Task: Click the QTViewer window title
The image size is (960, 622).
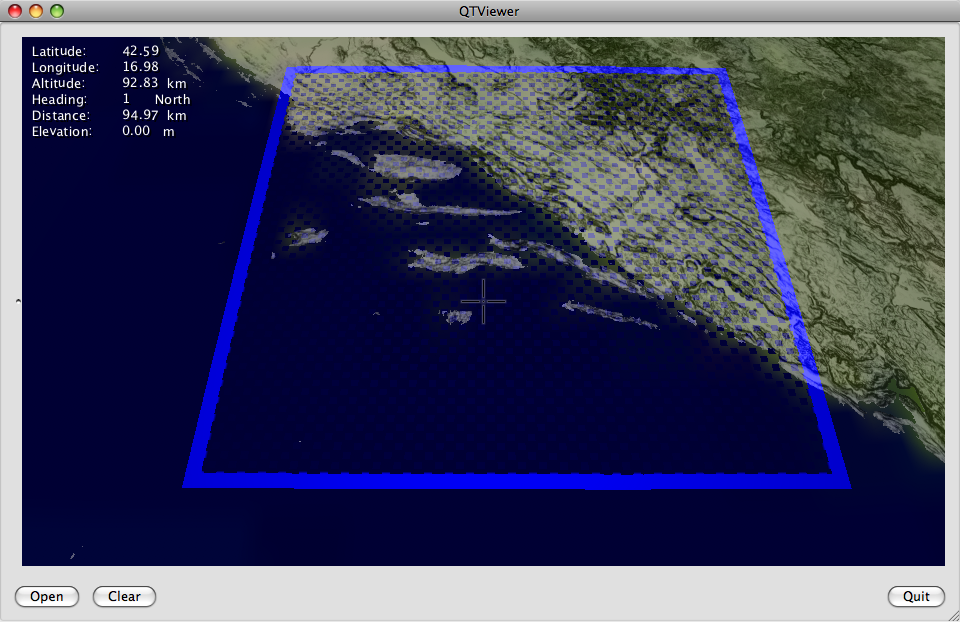Action: (x=489, y=11)
